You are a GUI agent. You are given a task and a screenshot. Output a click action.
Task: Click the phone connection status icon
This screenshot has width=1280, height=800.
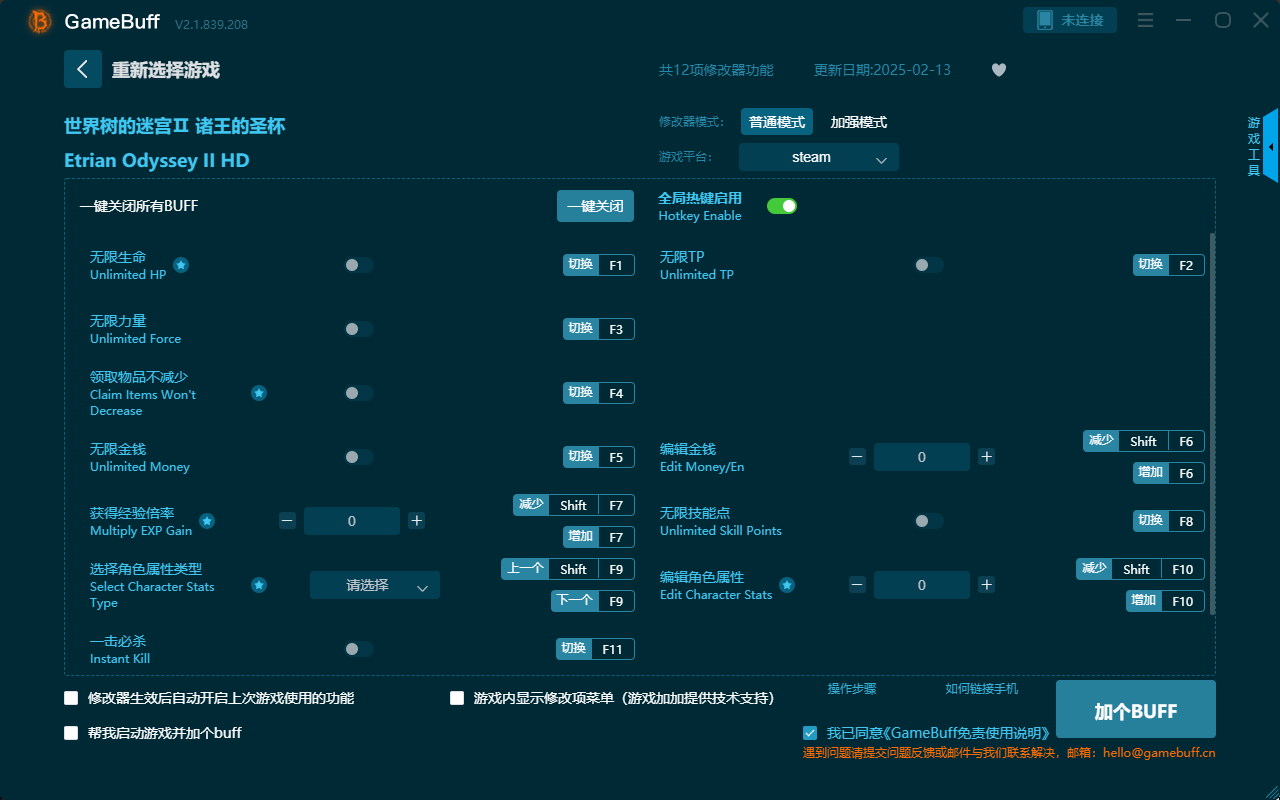[1045, 20]
